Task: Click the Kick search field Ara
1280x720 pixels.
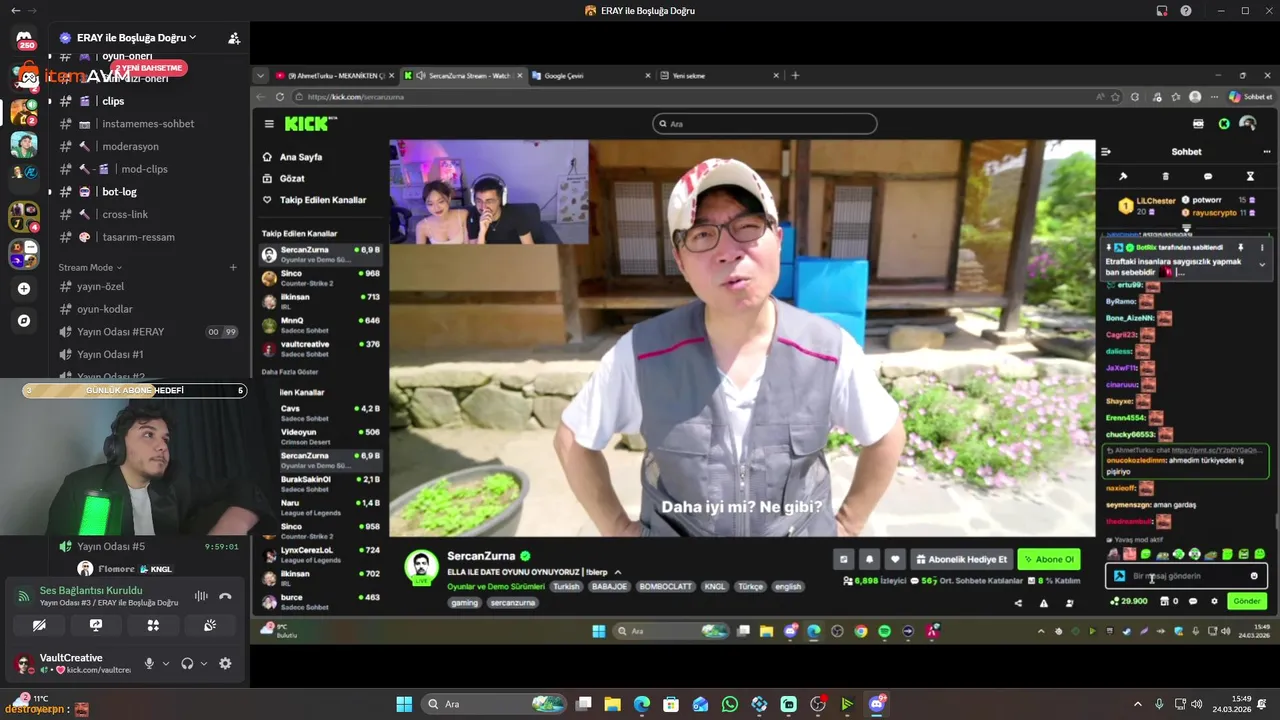Action: 764,124
